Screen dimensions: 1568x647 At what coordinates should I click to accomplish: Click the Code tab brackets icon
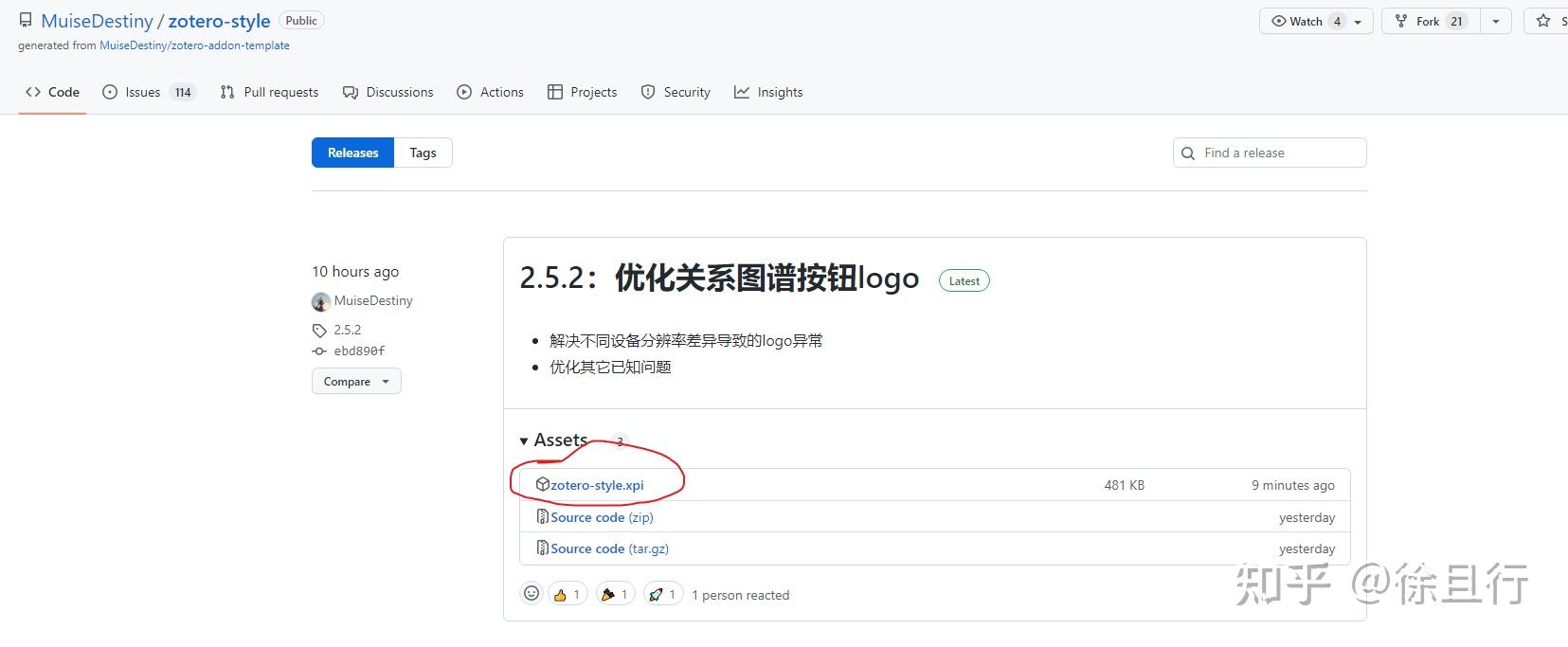coord(33,92)
